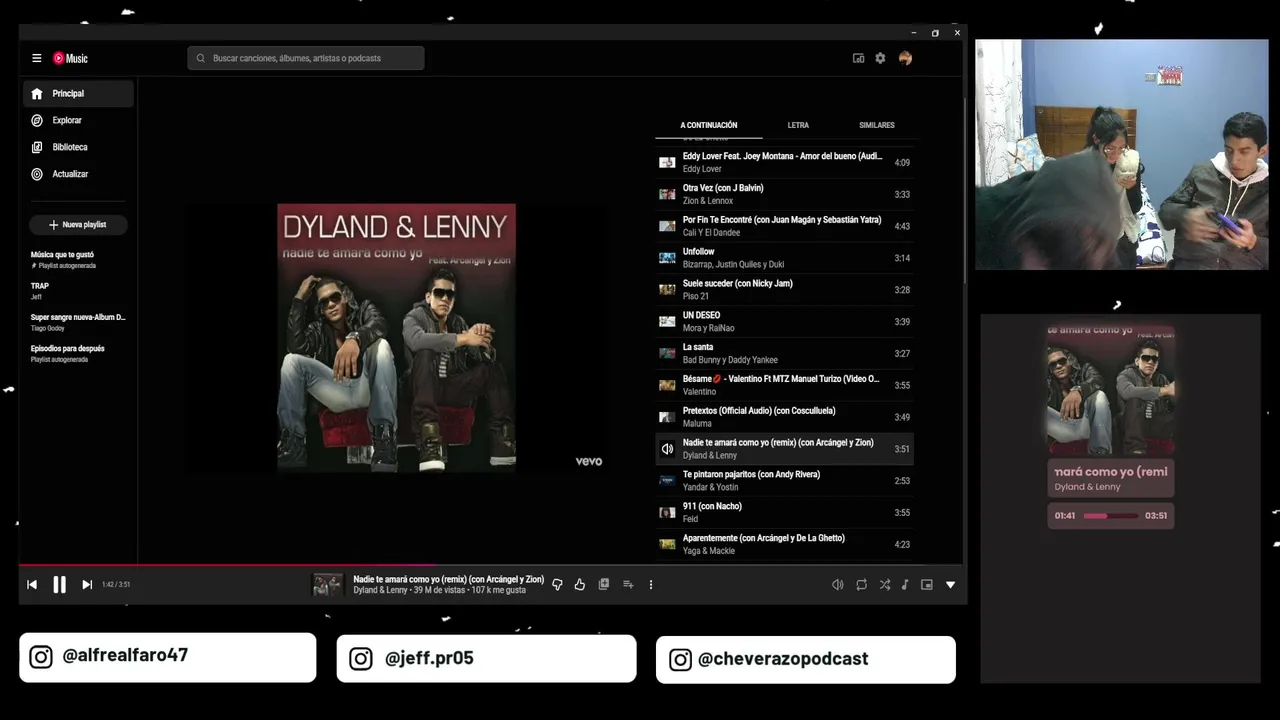The width and height of the screenshot is (1280, 720).
Task: Click the @cheverazopodcast Instagram label
Action: [806, 659]
